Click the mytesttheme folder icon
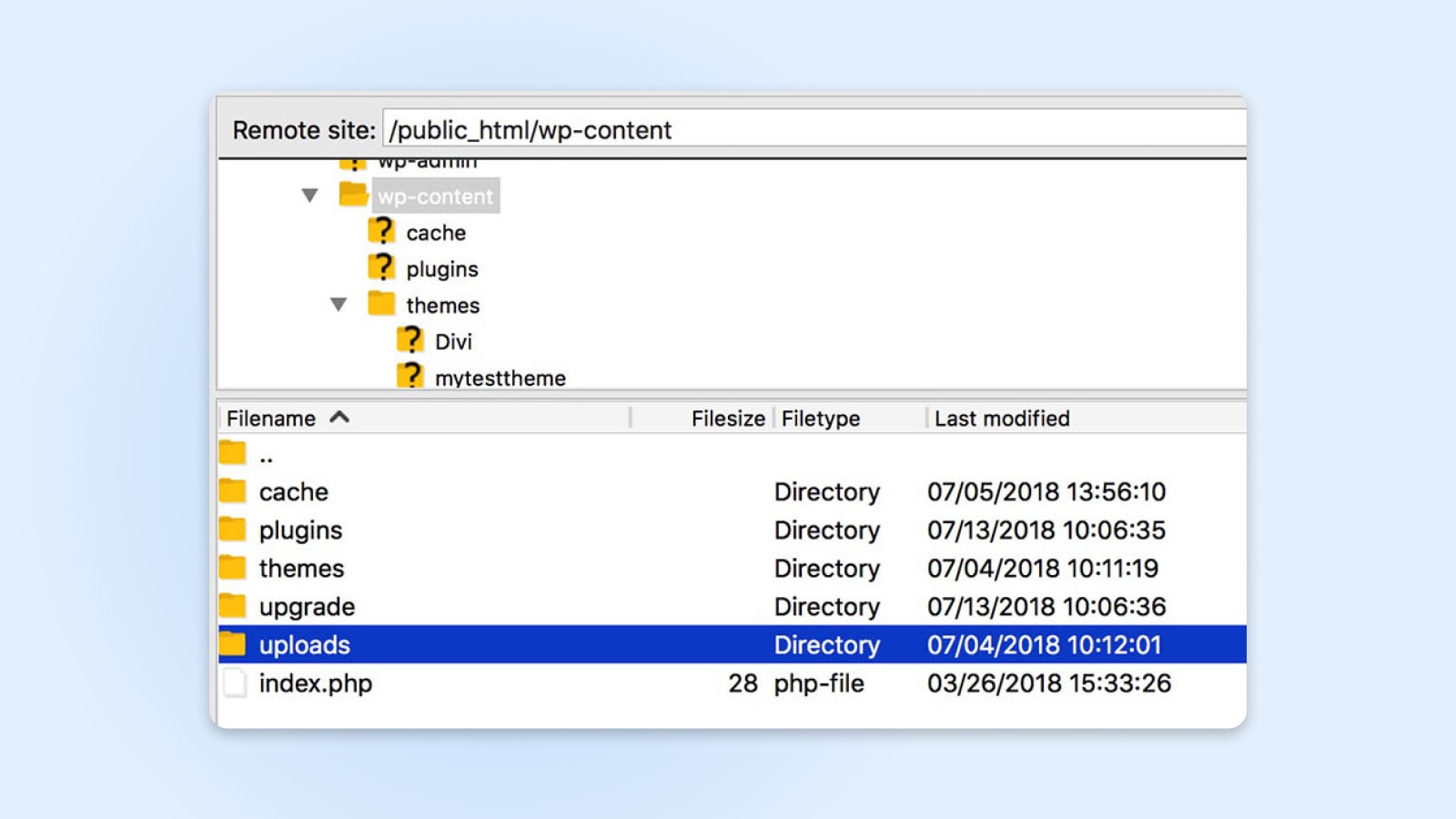Image resolution: width=1456 pixels, height=819 pixels. click(411, 375)
